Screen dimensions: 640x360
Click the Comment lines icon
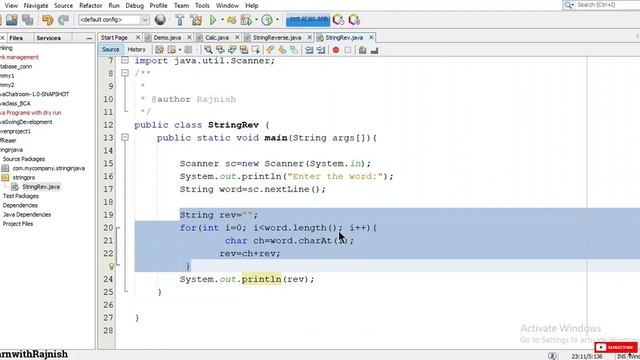pos(362,50)
